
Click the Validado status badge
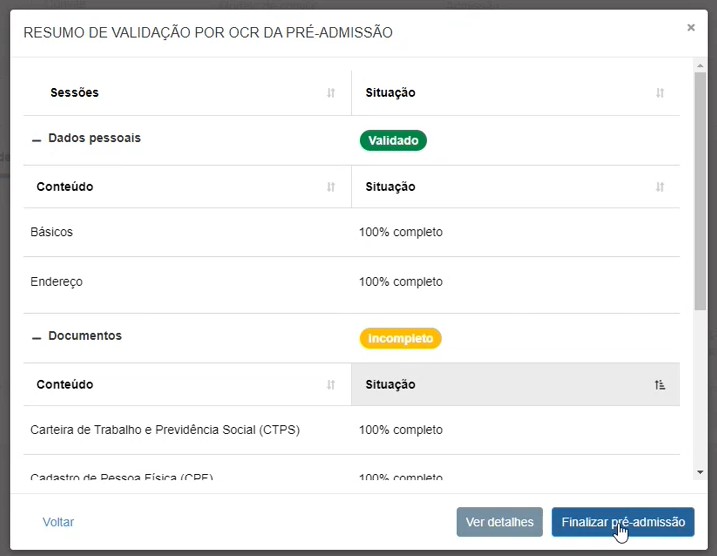pyautogui.click(x=393, y=141)
